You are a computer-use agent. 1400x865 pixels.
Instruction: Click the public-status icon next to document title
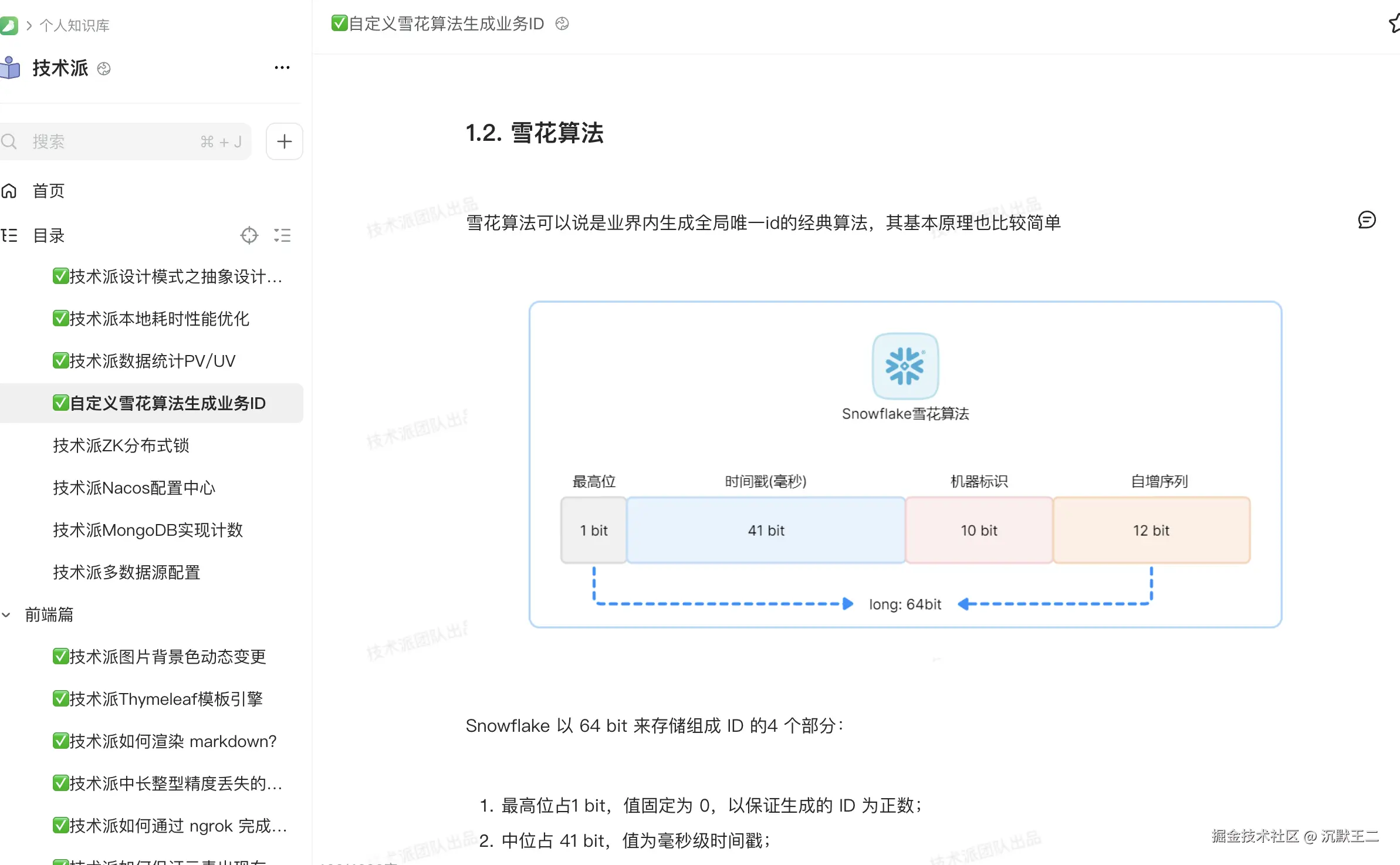click(562, 23)
